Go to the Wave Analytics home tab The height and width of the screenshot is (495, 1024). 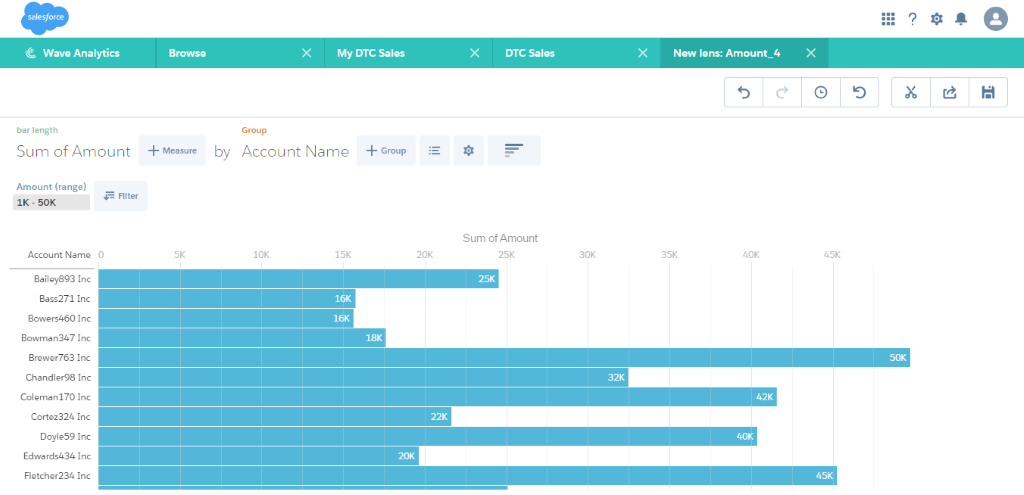click(x=78, y=53)
